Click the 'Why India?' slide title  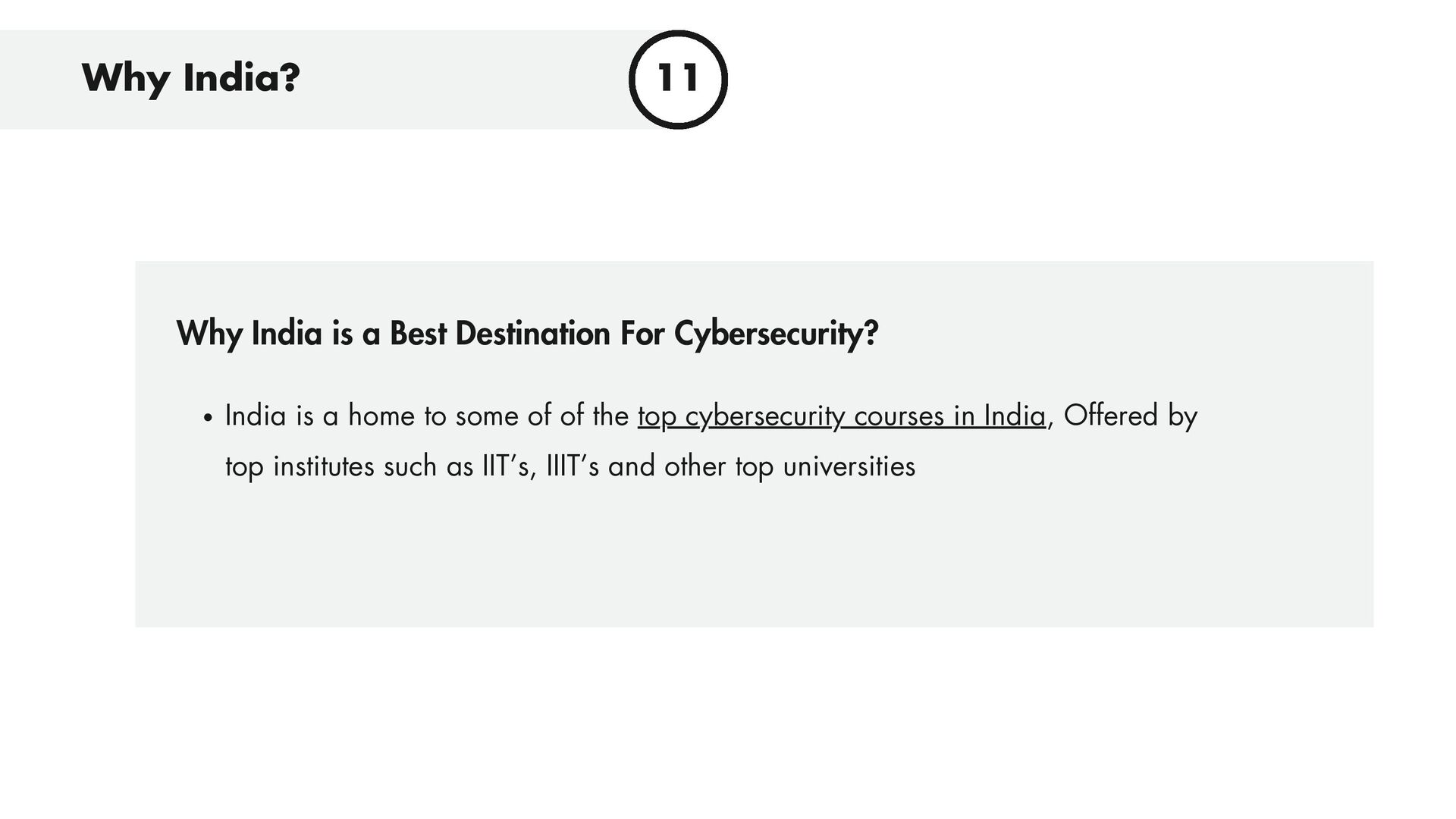190,78
